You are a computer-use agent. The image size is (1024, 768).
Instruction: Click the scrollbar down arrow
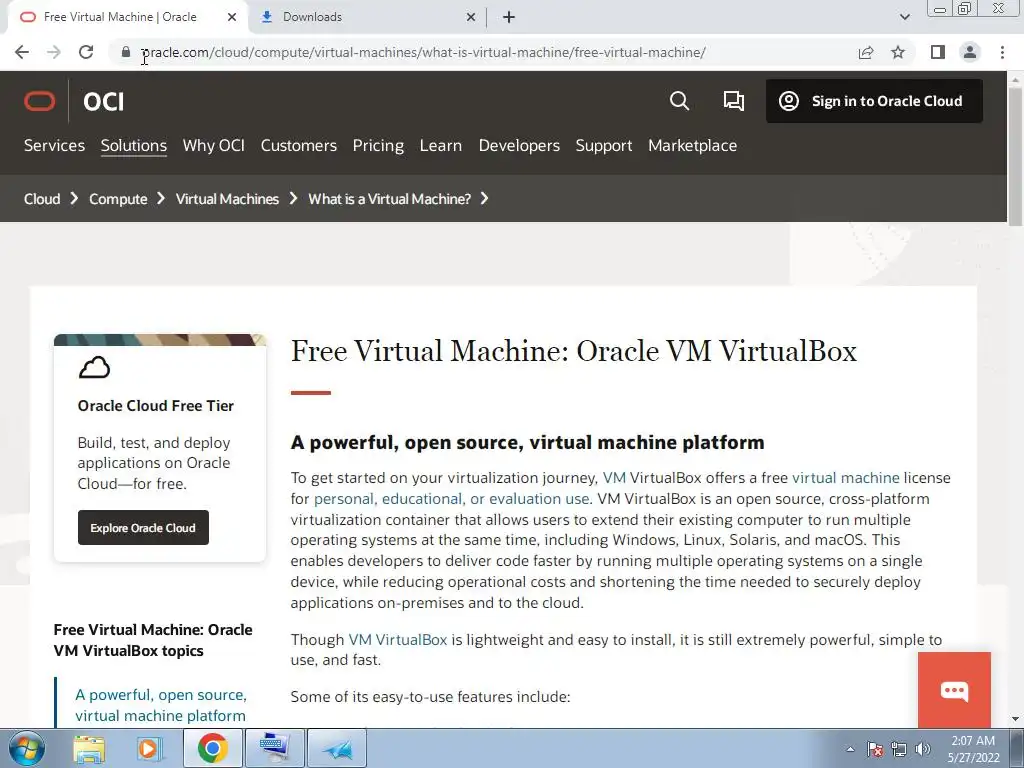[1015, 719]
